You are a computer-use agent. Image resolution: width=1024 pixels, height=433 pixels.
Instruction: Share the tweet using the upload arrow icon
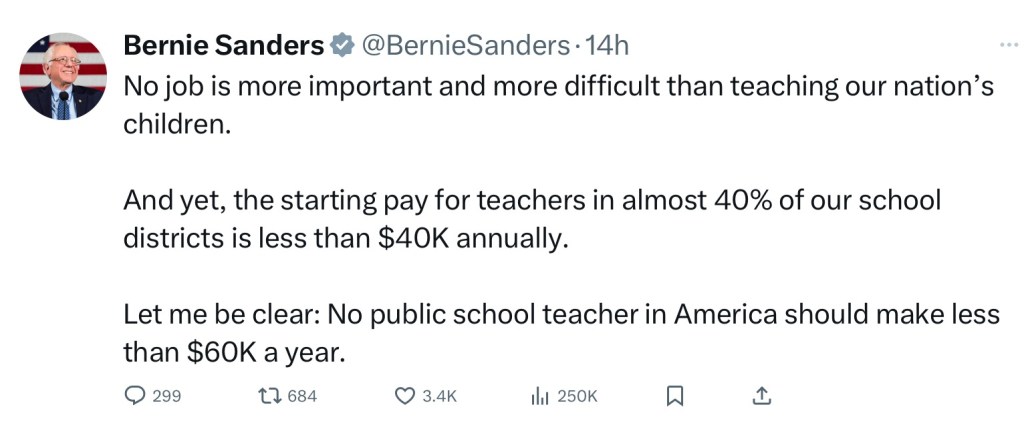point(761,396)
